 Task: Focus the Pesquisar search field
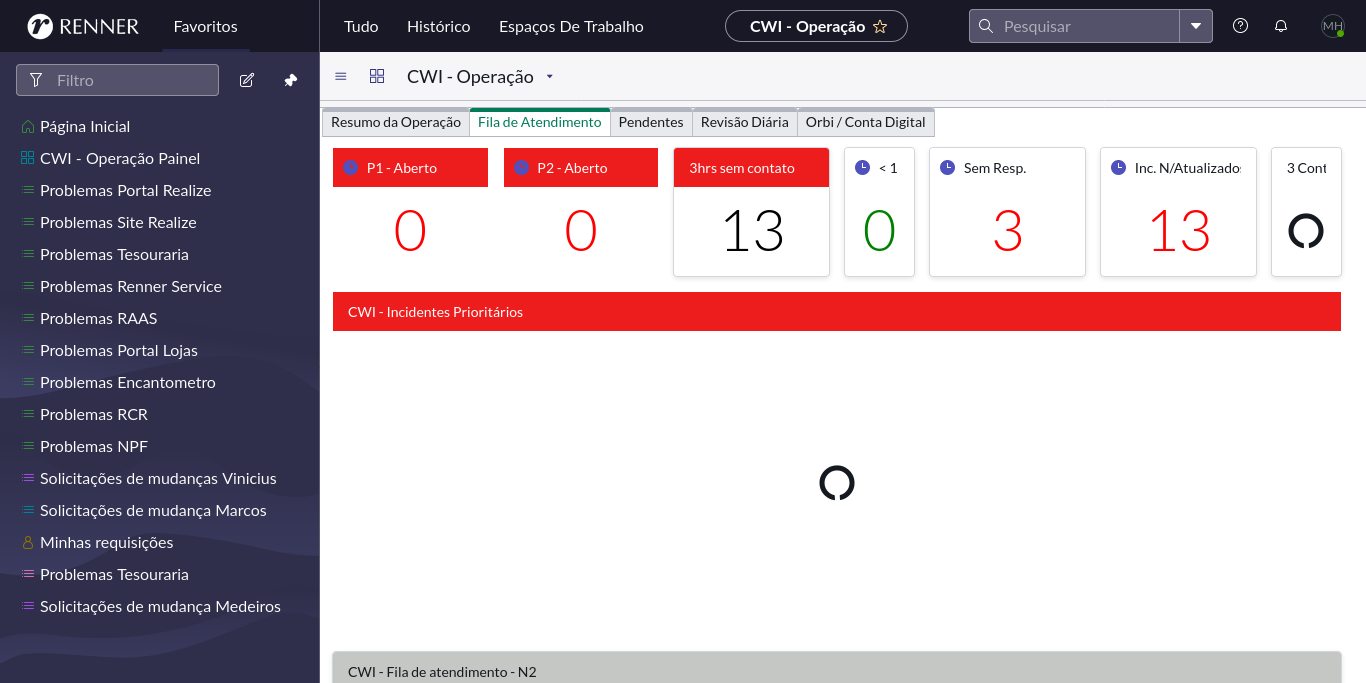click(1075, 26)
